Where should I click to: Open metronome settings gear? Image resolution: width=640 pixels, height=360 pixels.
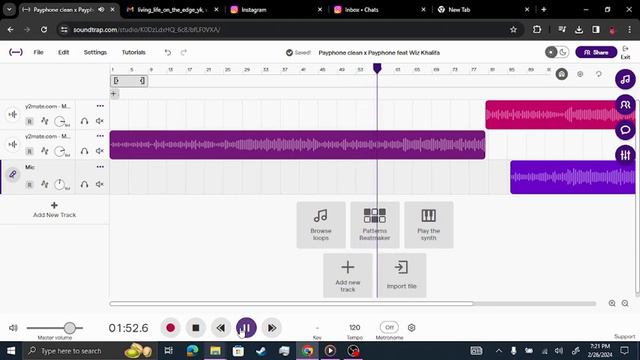click(411, 327)
